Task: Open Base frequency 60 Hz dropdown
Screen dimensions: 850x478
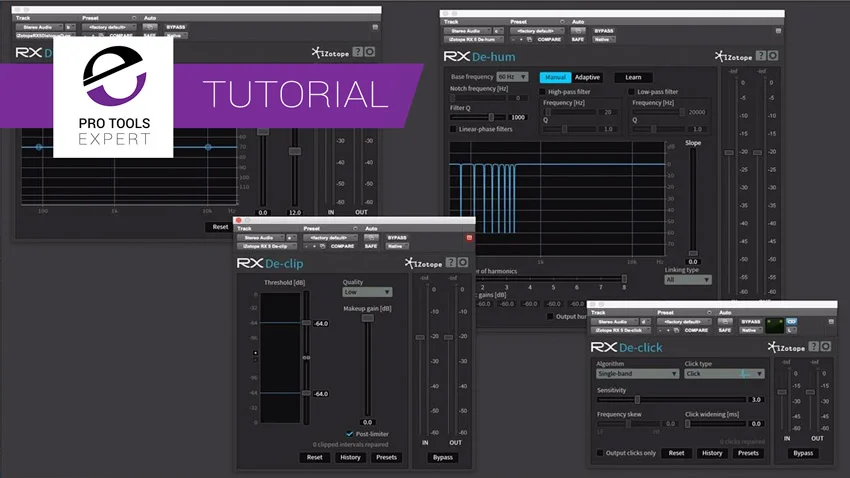Action: pos(512,77)
